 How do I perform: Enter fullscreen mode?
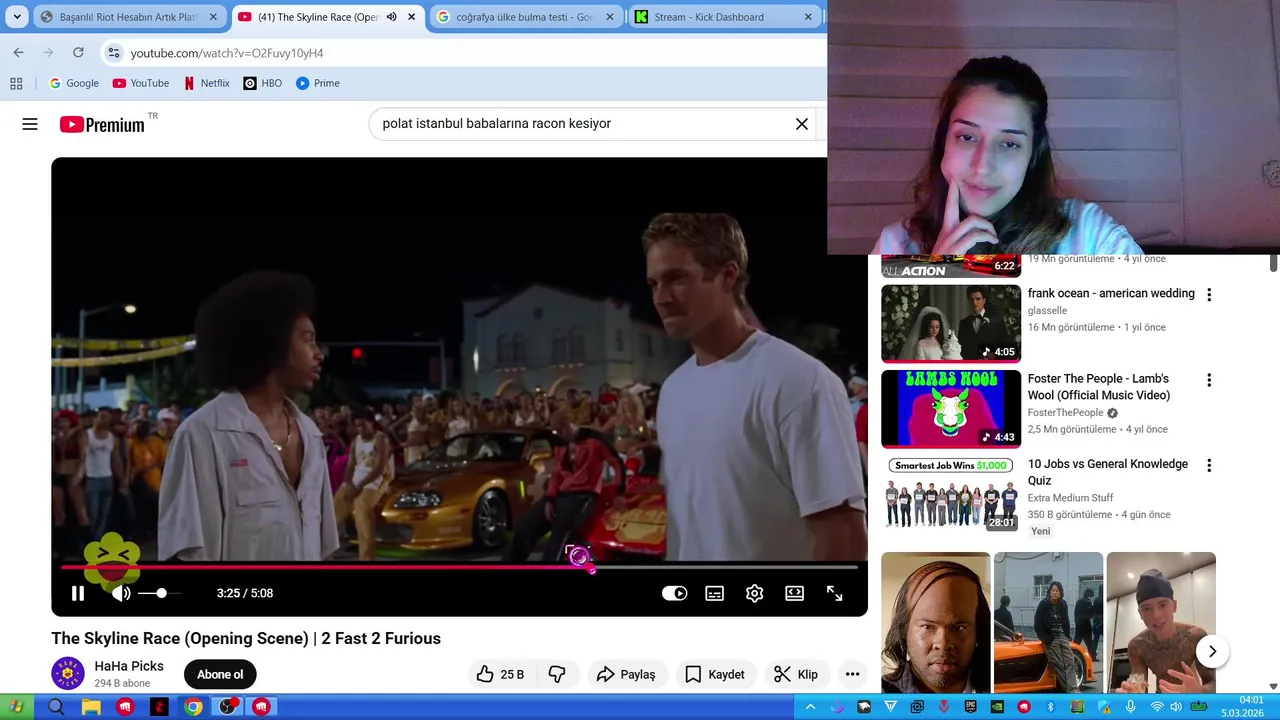[x=835, y=593]
